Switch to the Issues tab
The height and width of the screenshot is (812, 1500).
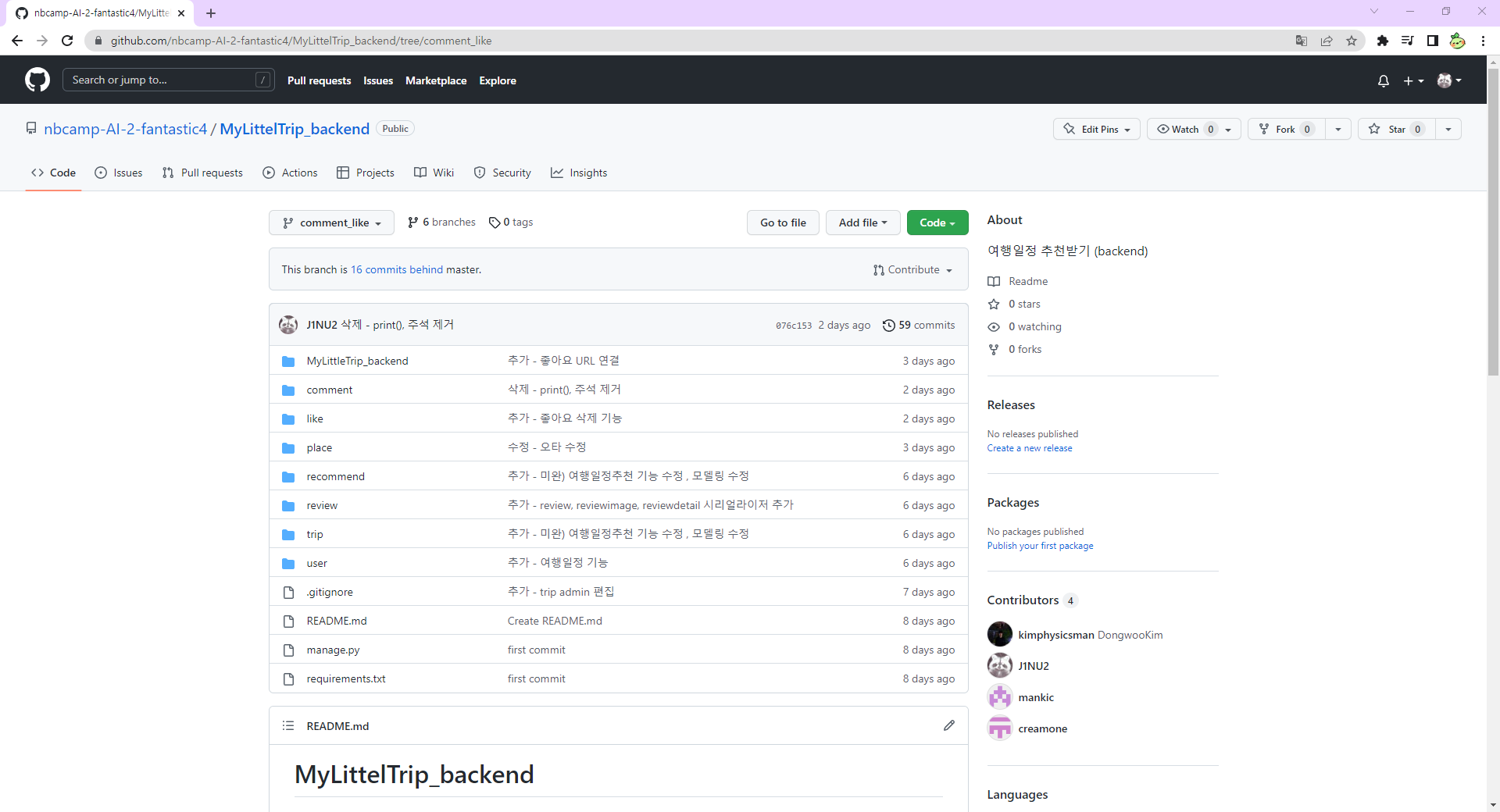[119, 173]
